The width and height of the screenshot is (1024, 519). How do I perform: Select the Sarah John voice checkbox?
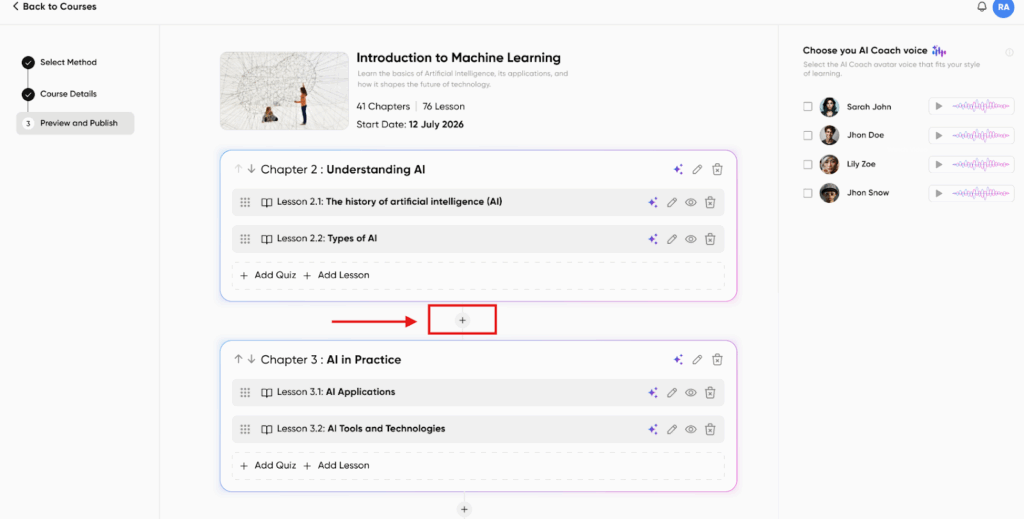pos(808,107)
